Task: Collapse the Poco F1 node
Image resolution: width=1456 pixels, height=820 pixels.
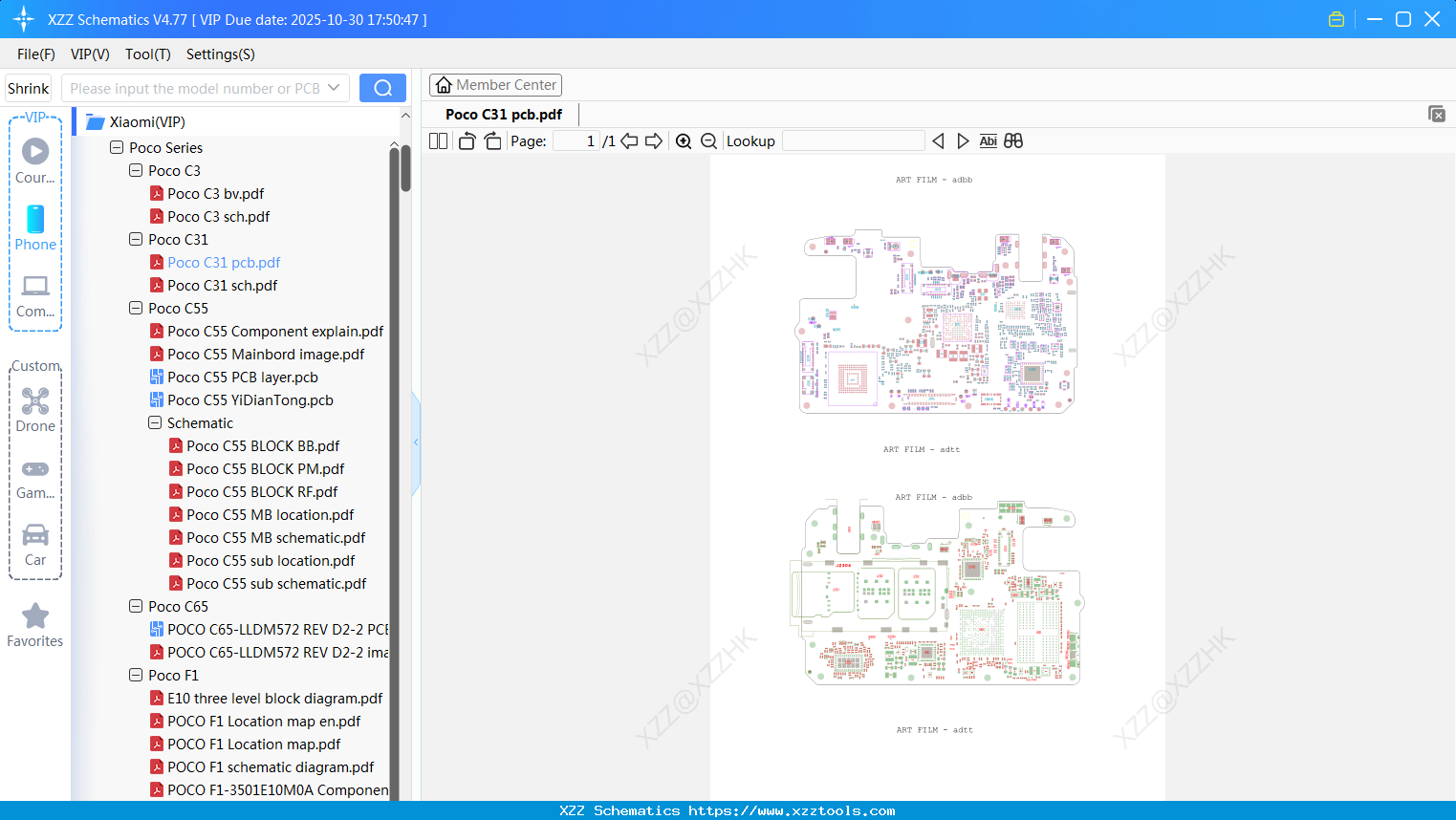Action: click(x=136, y=676)
